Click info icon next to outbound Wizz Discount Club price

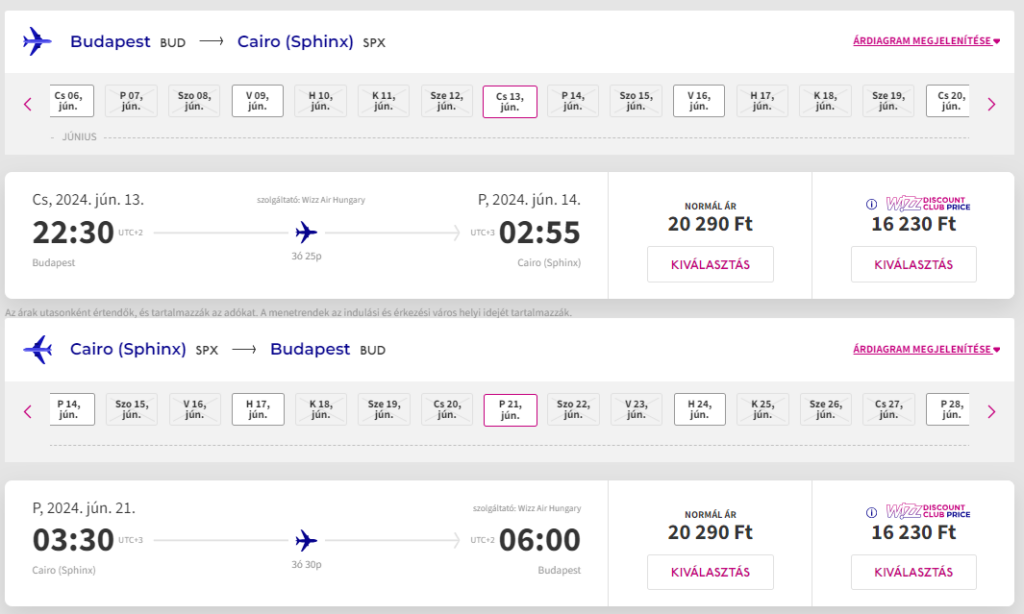point(870,204)
